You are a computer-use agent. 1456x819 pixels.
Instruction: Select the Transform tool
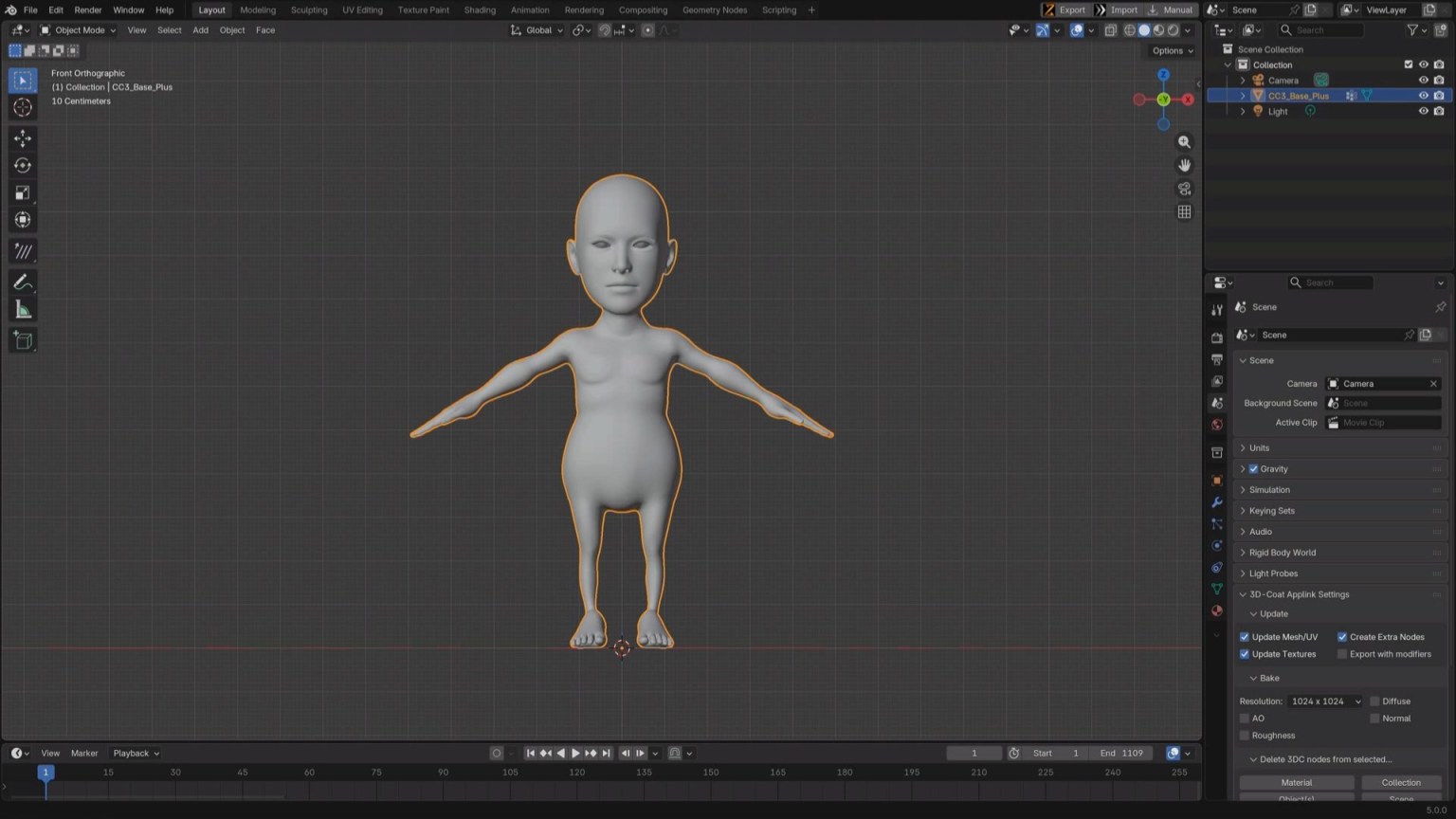(23, 220)
